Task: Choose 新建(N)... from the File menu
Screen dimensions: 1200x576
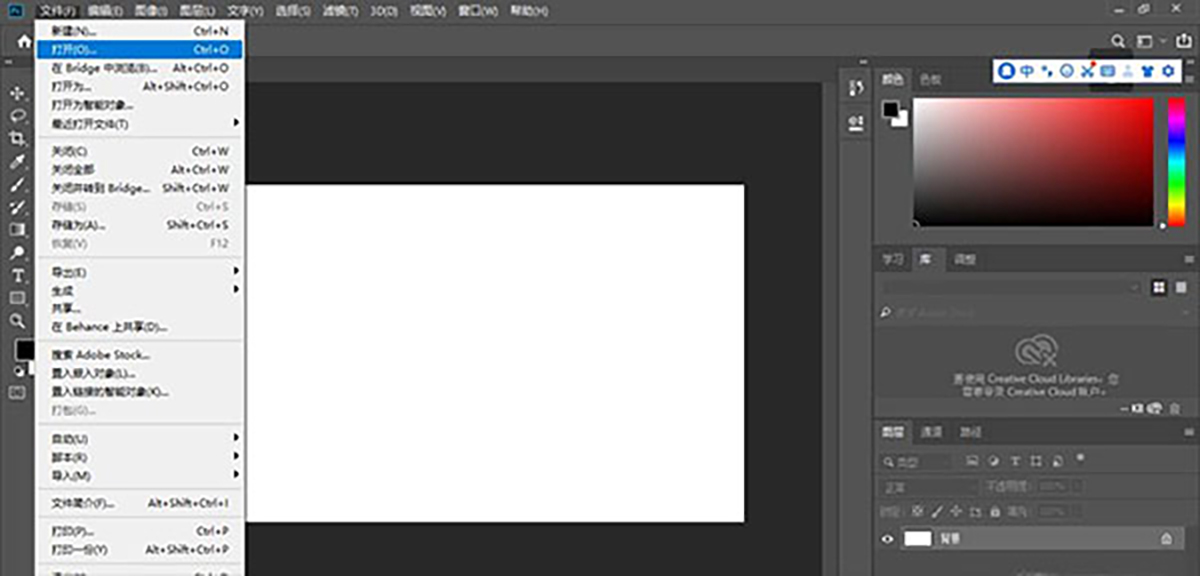Action: pos(140,31)
